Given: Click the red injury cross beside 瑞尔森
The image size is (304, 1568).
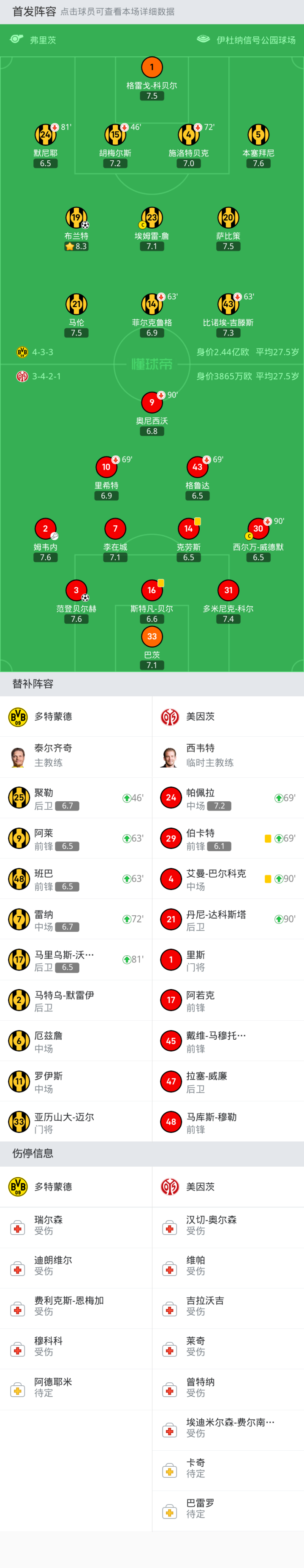Looking at the screenshot, I should click(x=18, y=1228).
